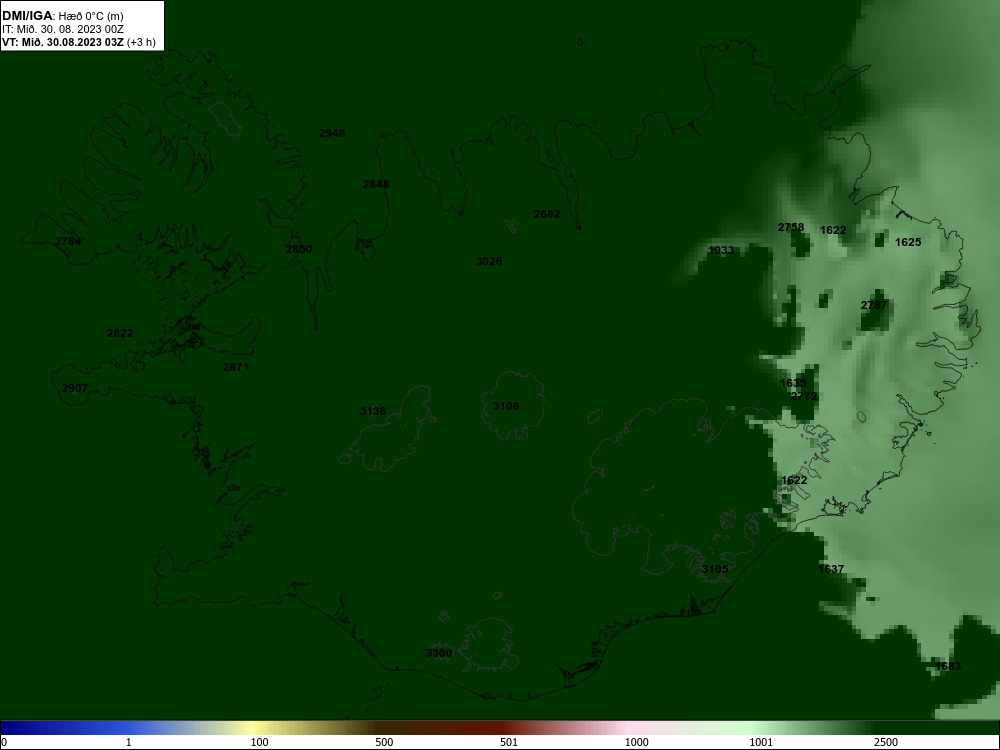Click the 1000 label on the color scale
This screenshot has height=750, width=1000.
tap(636, 742)
